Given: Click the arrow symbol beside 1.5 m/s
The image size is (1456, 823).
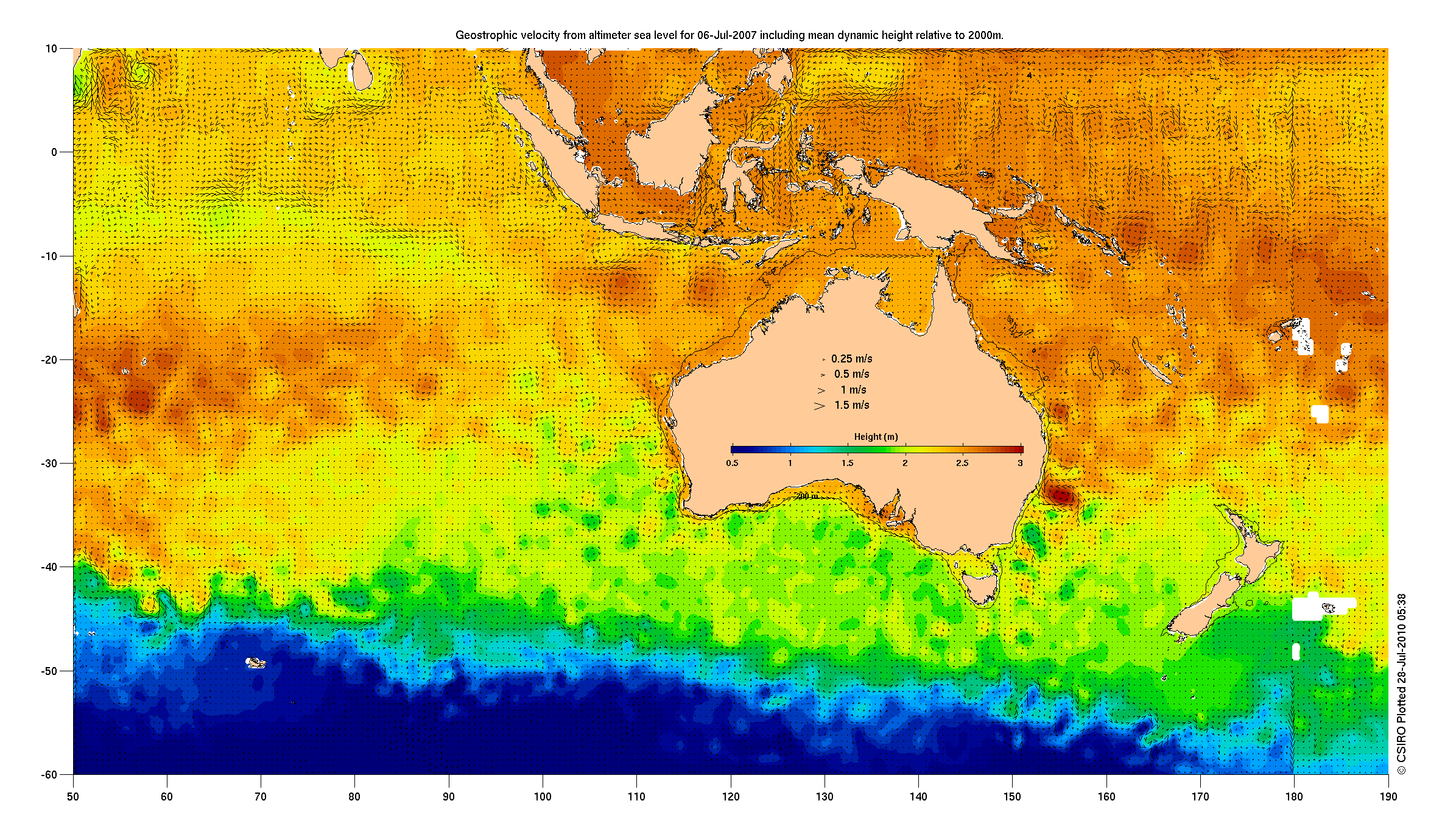Looking at the screenshot, I should coord(820,406).
